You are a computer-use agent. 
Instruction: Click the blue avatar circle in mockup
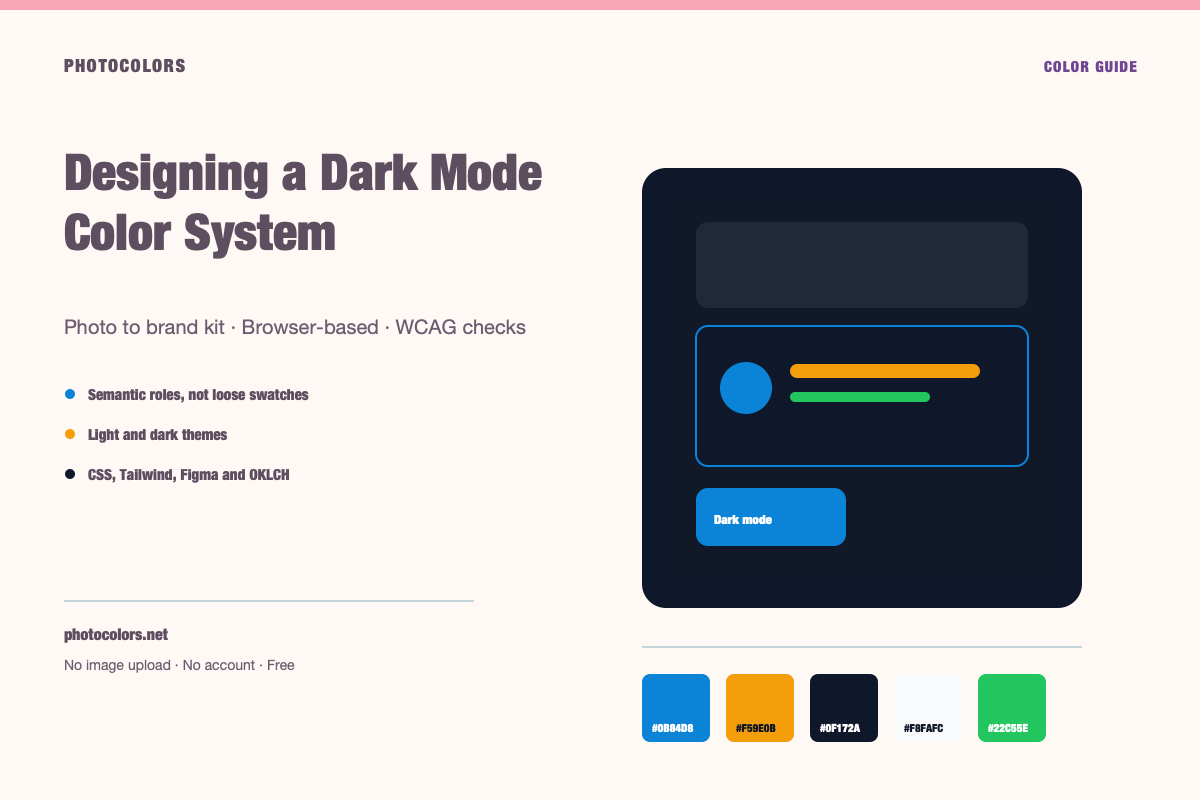pyautogui.click(x=746, y=388)
